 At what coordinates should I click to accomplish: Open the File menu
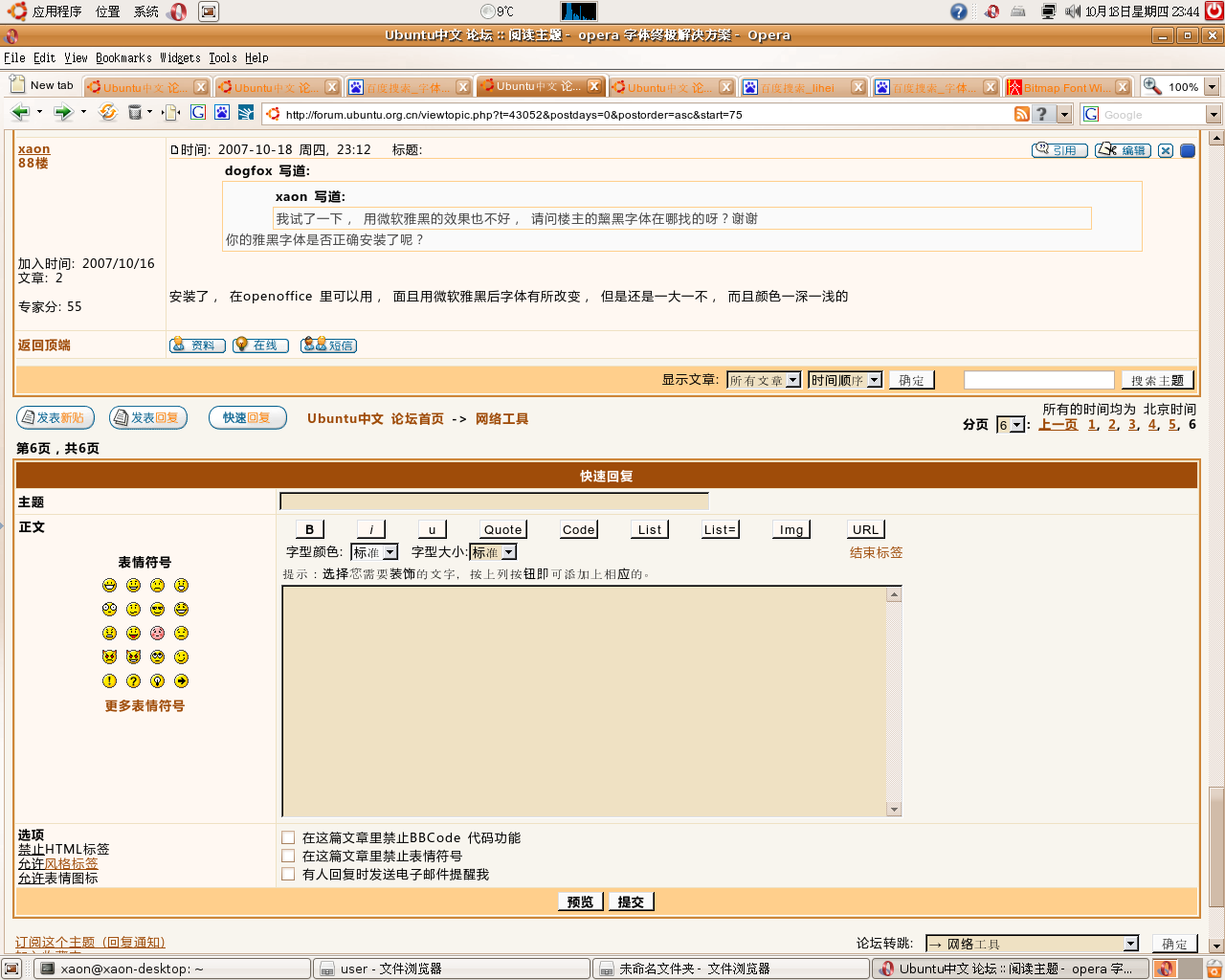tap(14, 58)
